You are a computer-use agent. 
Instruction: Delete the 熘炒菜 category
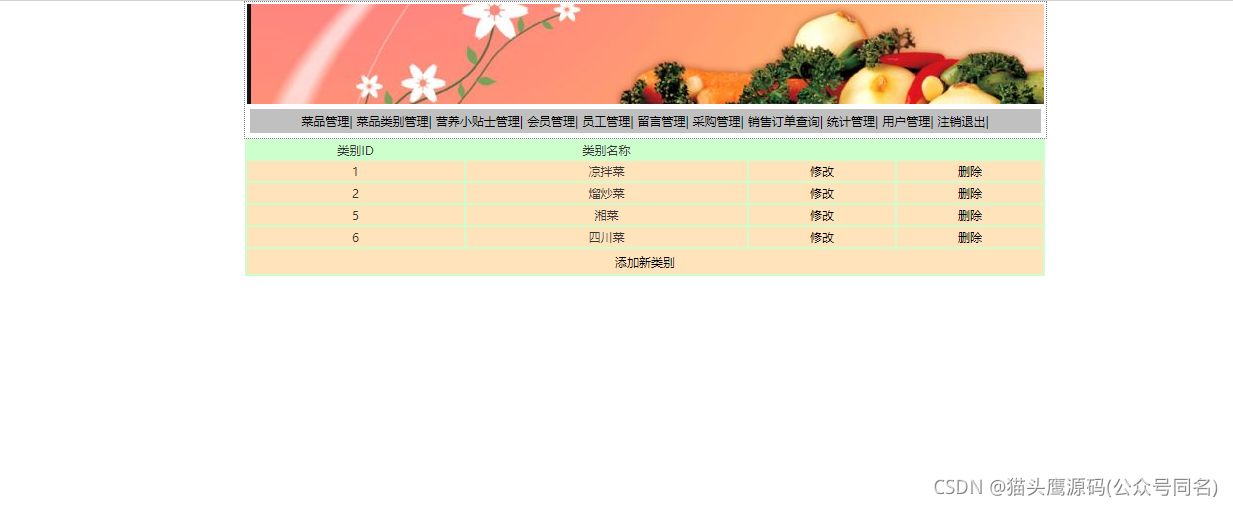pos(970,194)
